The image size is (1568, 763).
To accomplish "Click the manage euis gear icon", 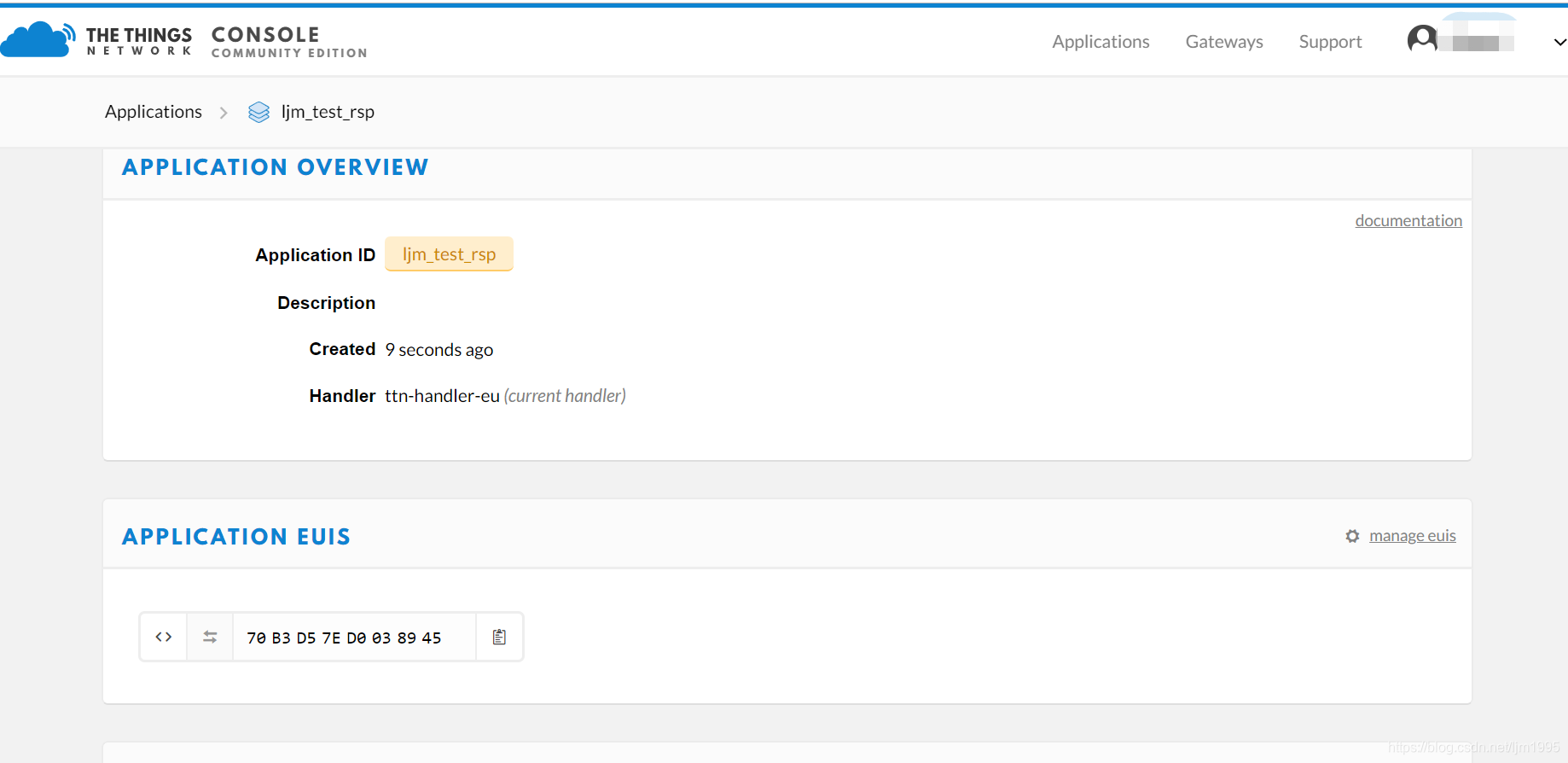I will 1352,536.
